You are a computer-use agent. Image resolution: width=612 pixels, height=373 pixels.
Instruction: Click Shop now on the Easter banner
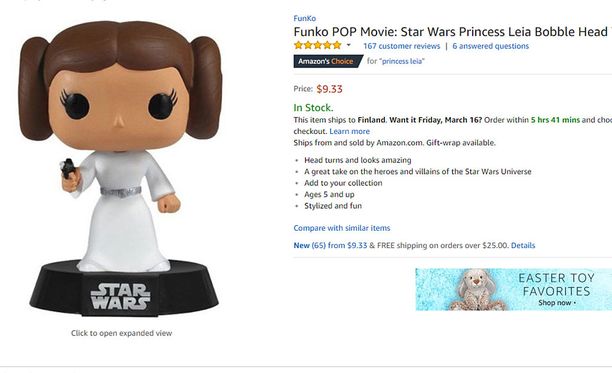pos(557,303)
